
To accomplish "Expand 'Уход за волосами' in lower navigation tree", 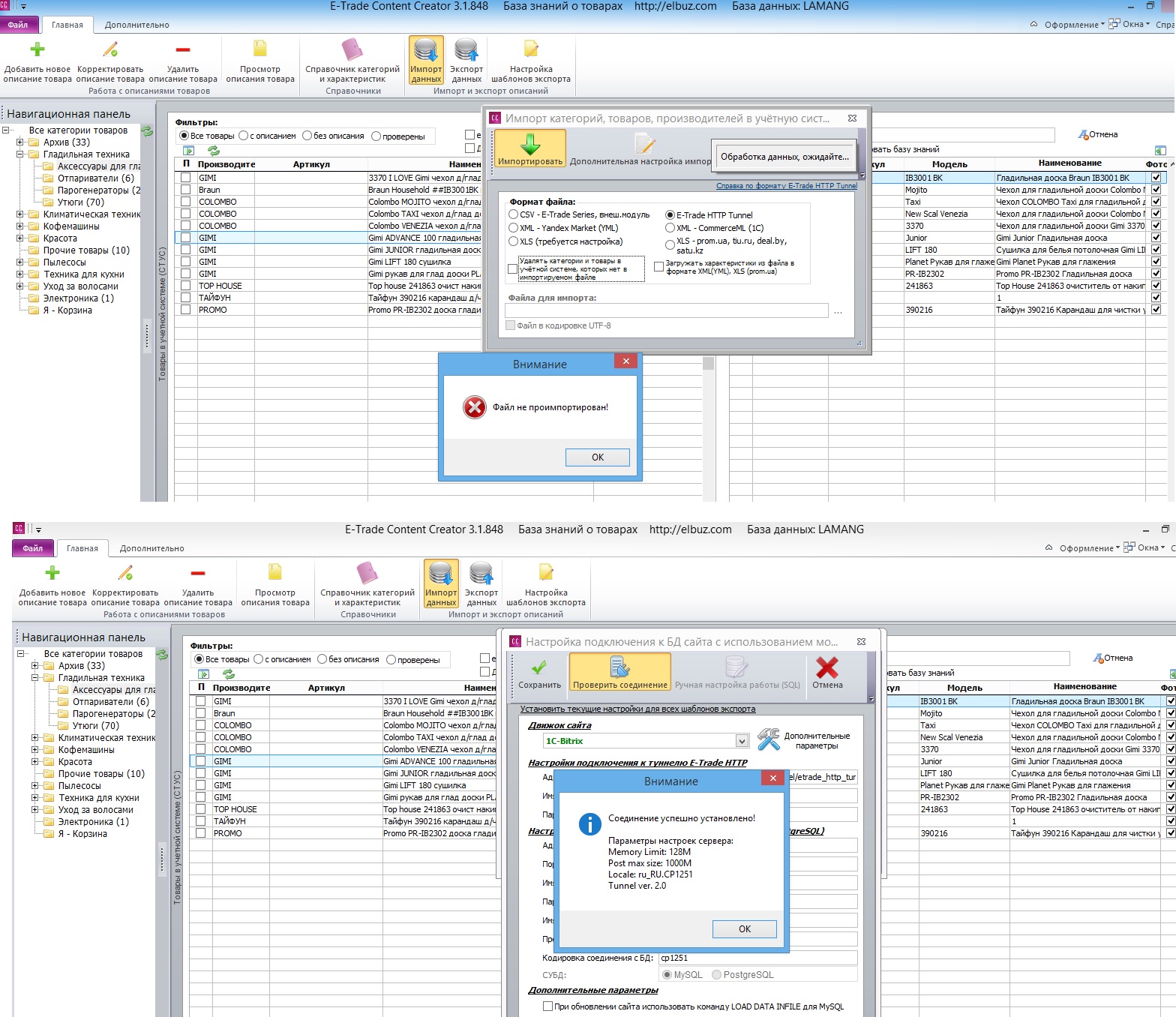I will pos(35,810).
